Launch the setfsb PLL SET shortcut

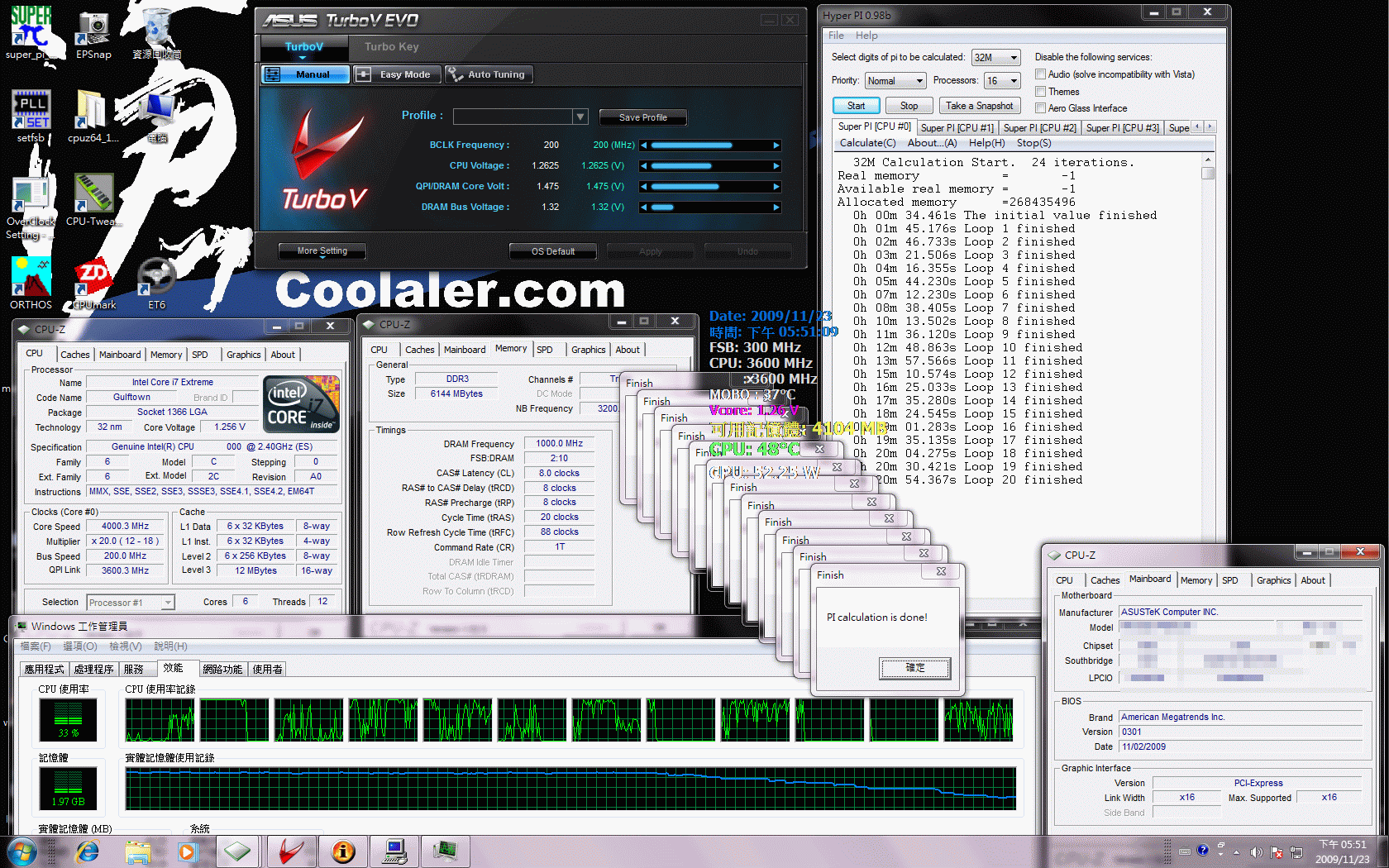31,116
